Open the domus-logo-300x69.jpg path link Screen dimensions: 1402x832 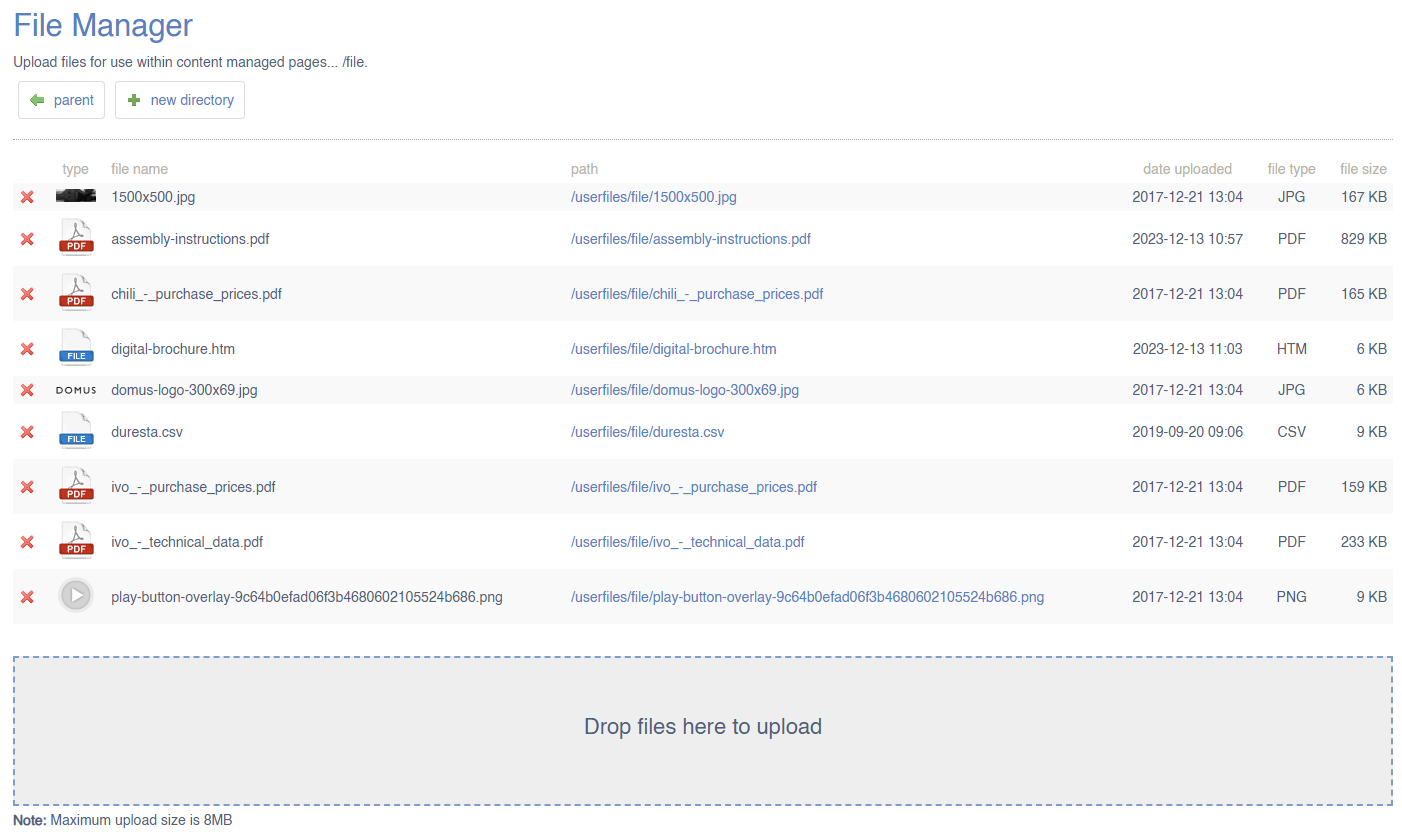tap(684, 390)
